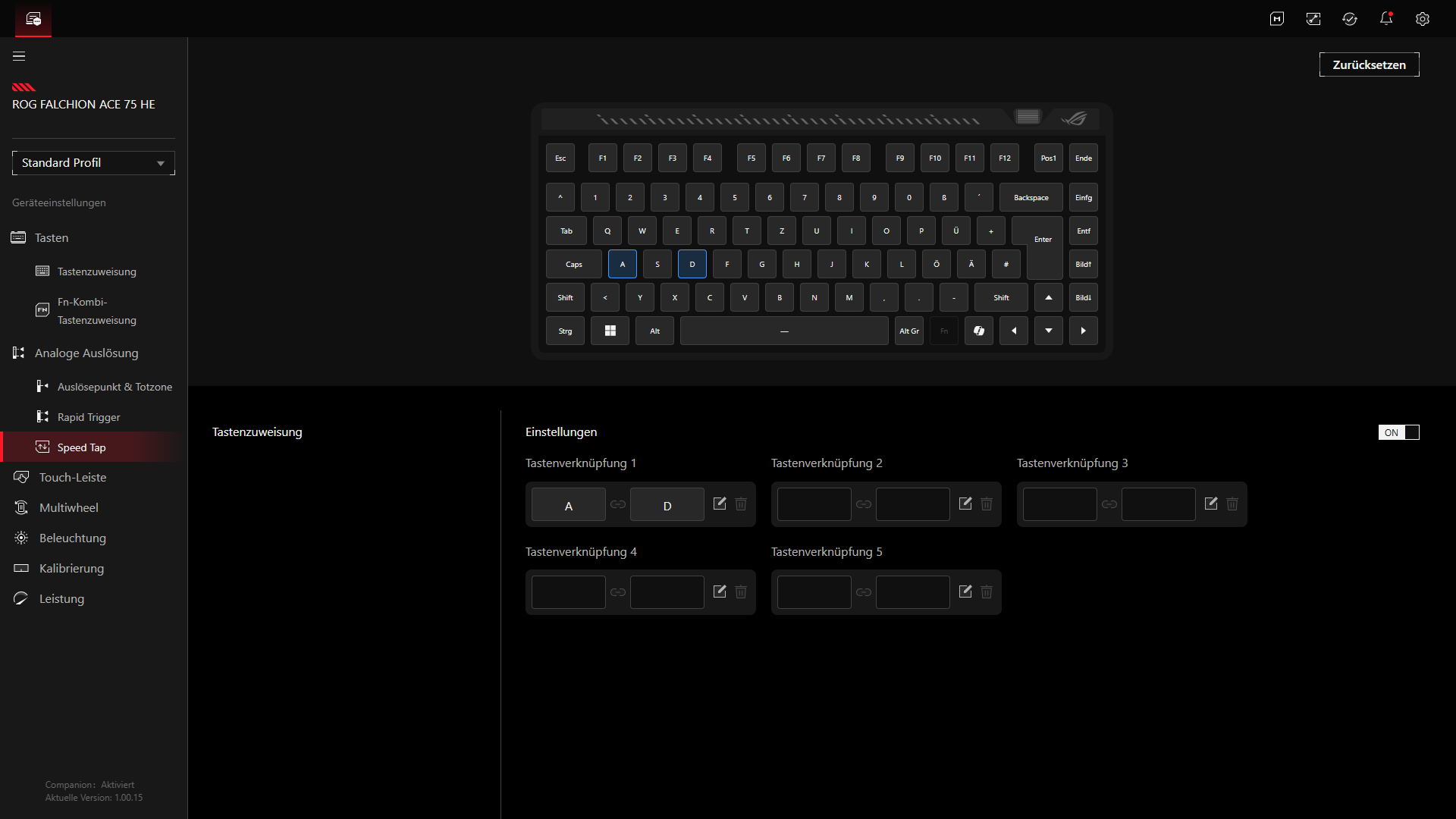Image resolution: width=1456 pixels, height=819 pixels.
Task: Click edit icon for Tastenverknüpfung 5
Action: pos(965,591)
